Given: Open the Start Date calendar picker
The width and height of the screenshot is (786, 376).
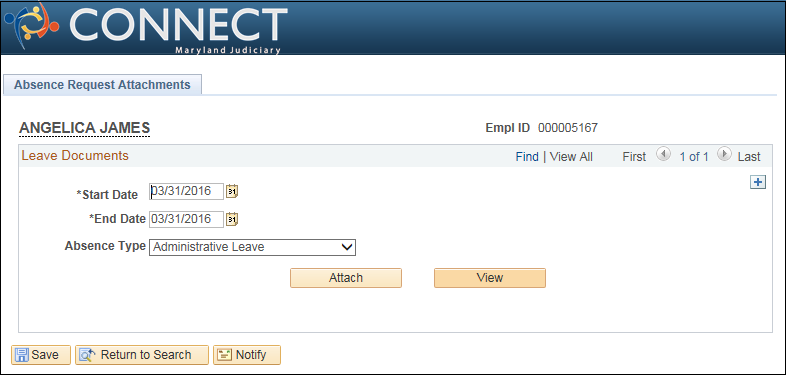Looking at the screenshot, I should tap(232, 192).
